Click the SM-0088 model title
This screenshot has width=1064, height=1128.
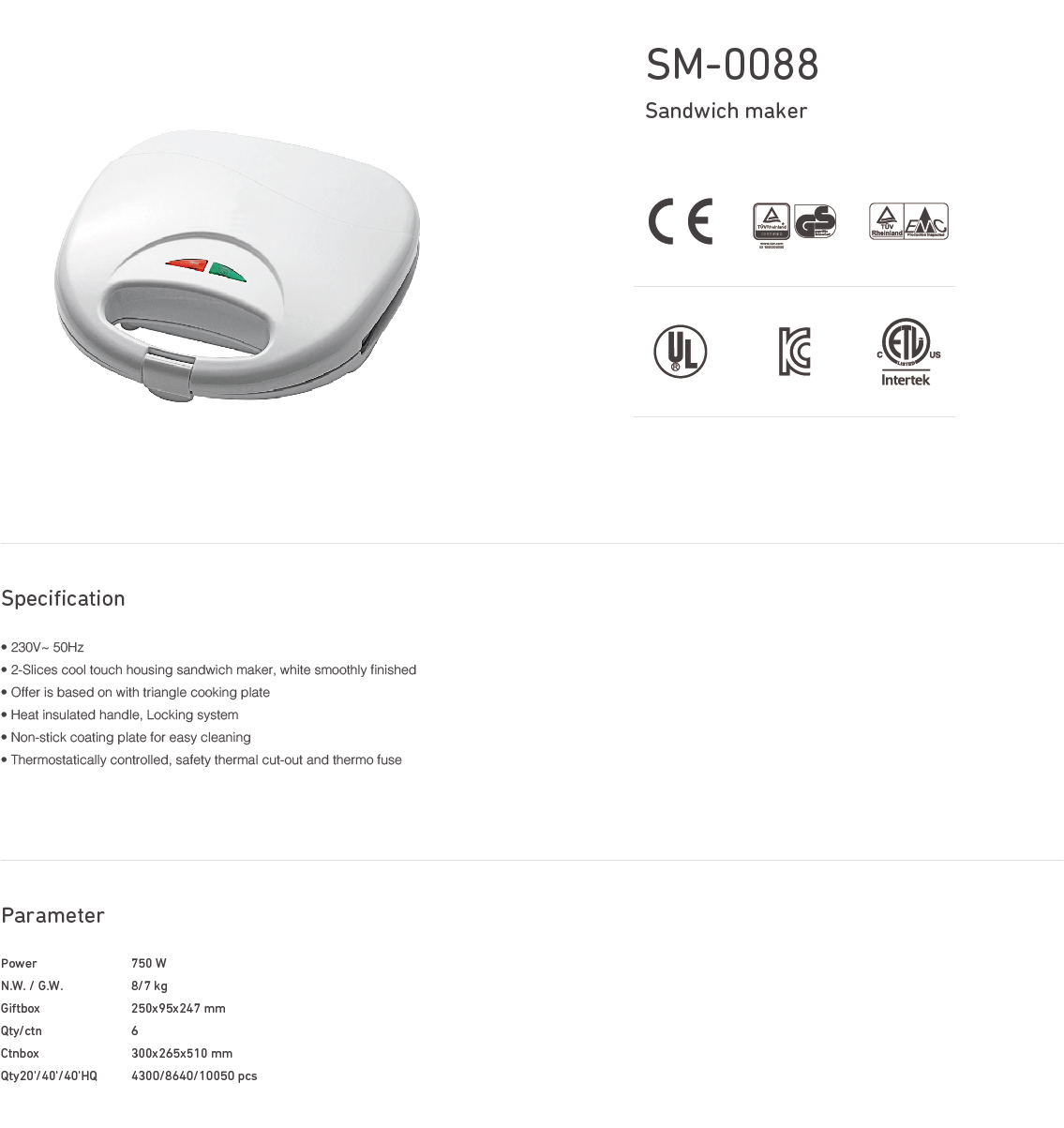pyautogui.click(x=732, y=65)
